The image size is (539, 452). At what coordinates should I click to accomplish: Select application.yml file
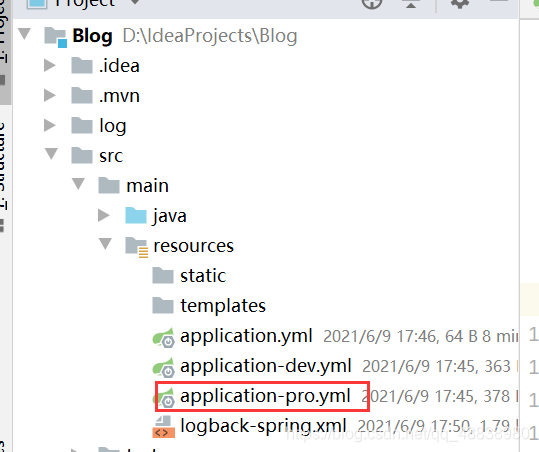coord(246,336)
